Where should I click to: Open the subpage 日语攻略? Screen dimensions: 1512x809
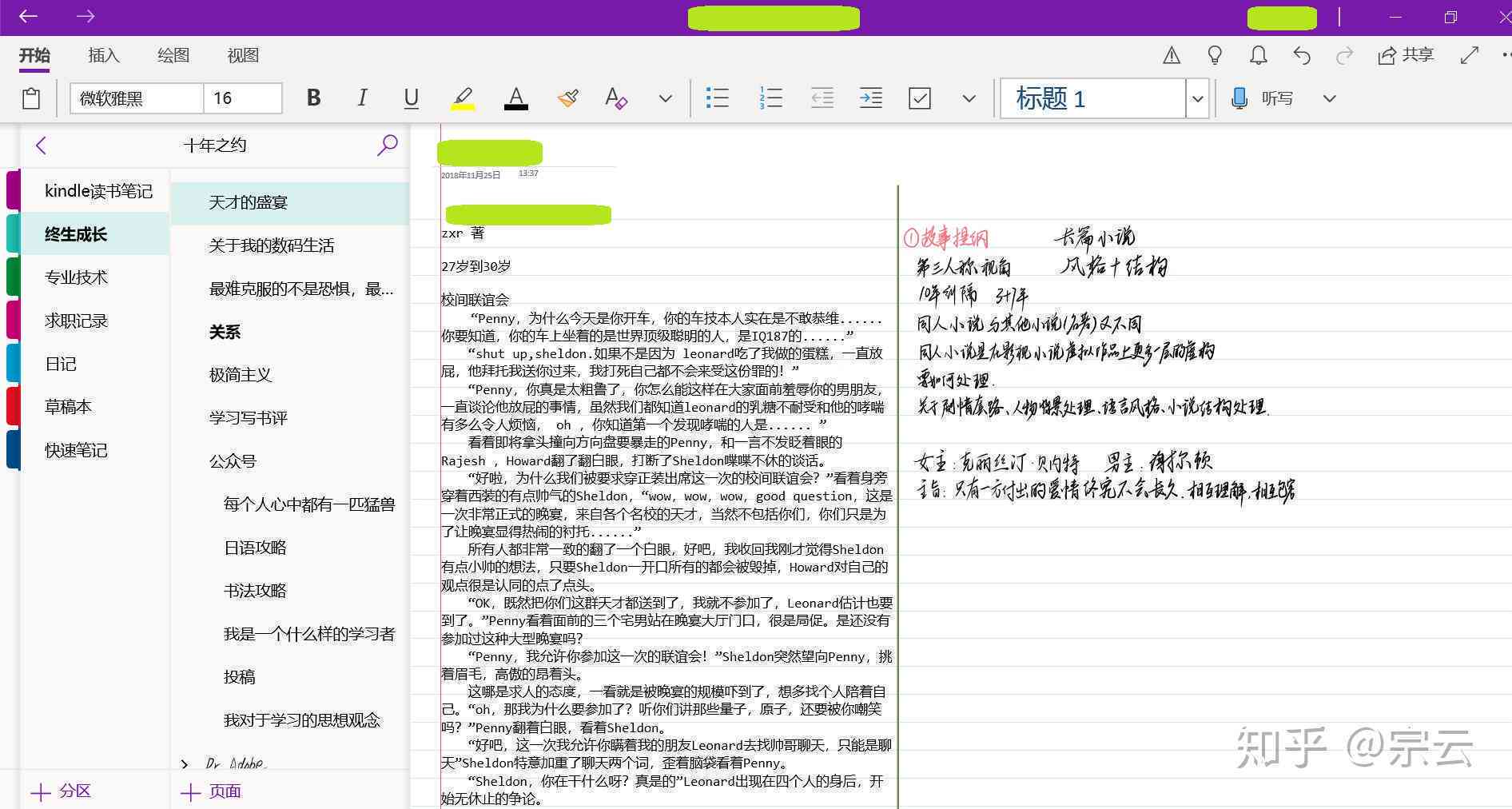click(290, 548)
